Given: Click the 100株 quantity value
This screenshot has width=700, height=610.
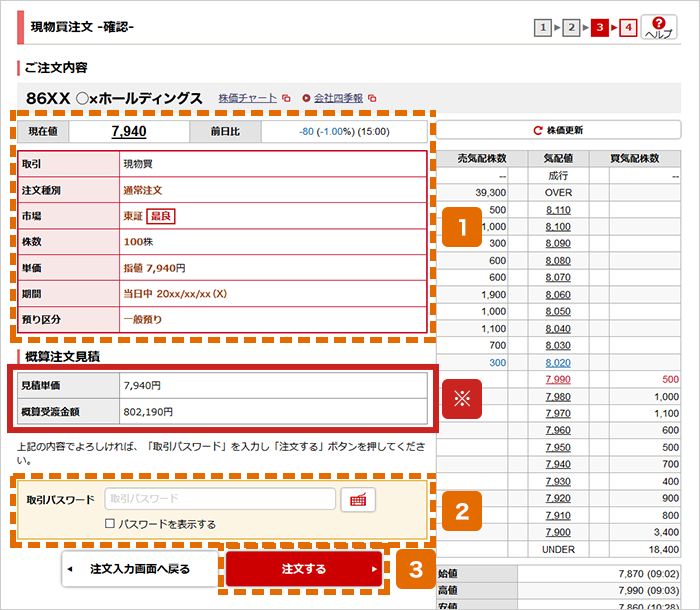Looking at the screenshot, I should [138, 242].
